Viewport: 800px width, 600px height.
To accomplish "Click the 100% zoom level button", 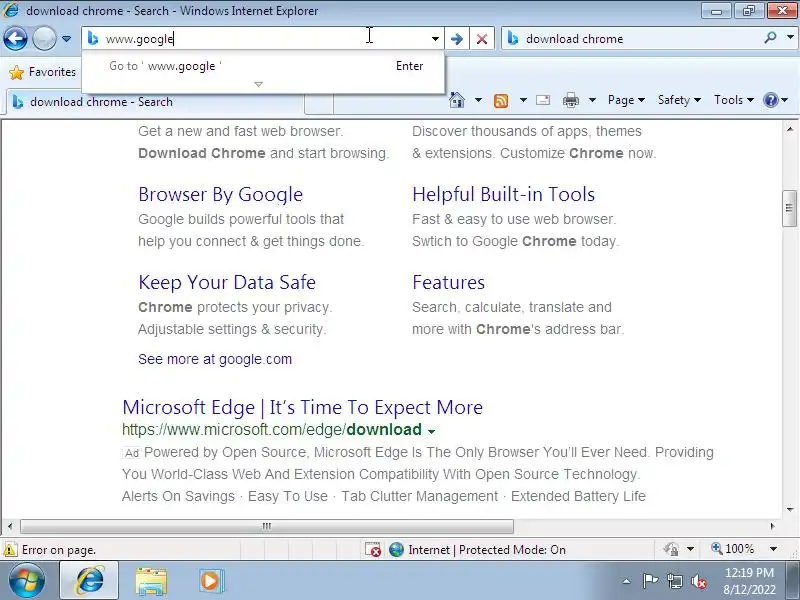I will coord(733,549).
